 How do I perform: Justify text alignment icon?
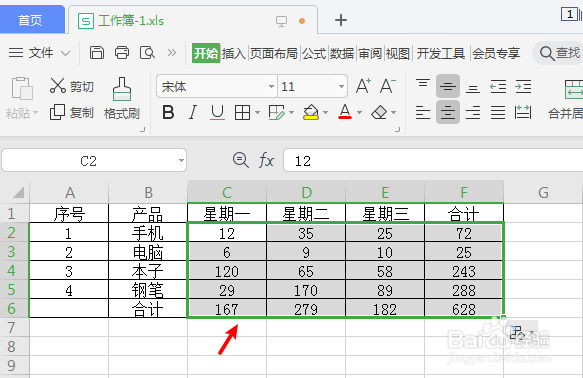coord(498,112)
